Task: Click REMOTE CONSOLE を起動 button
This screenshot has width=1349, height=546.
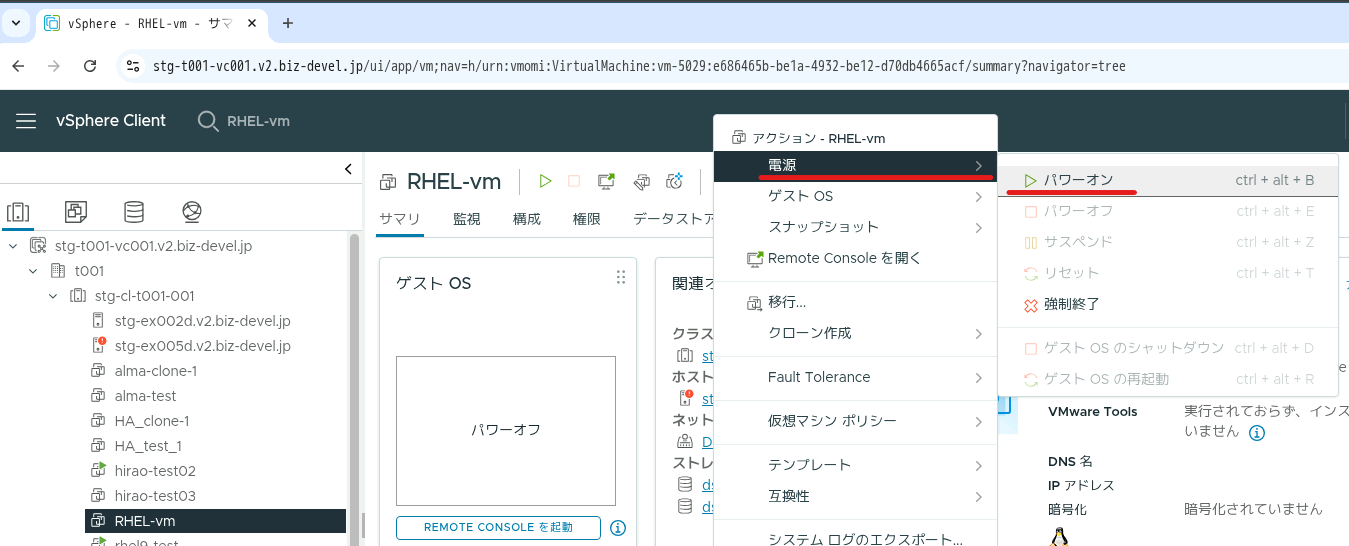Action: [x=498, y=528]
